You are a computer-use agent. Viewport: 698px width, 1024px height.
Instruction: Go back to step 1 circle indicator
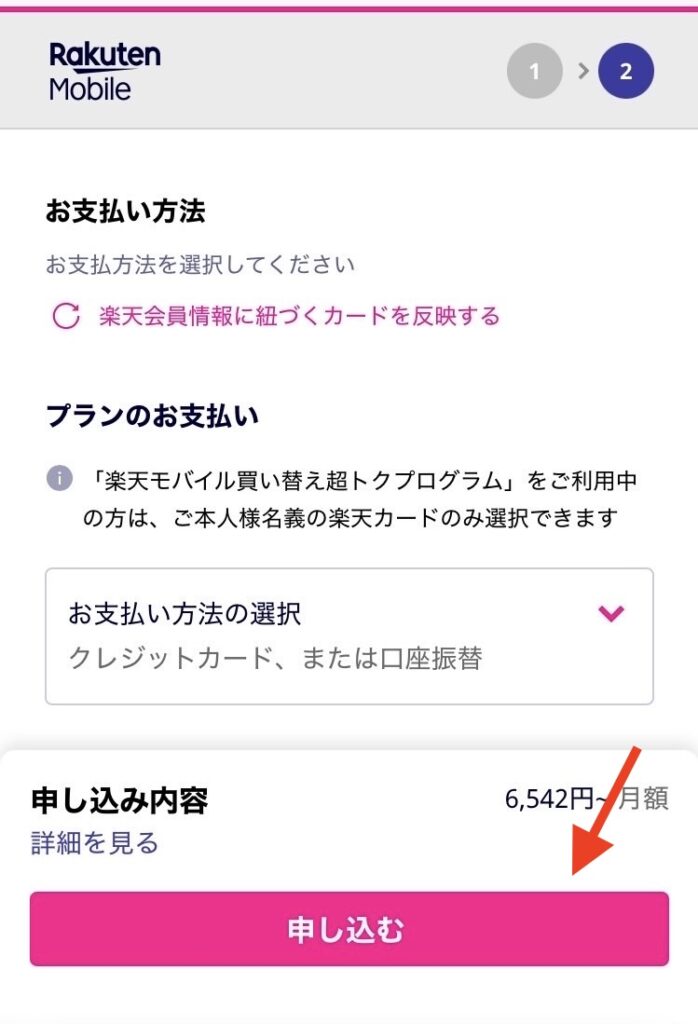[534, 72]
